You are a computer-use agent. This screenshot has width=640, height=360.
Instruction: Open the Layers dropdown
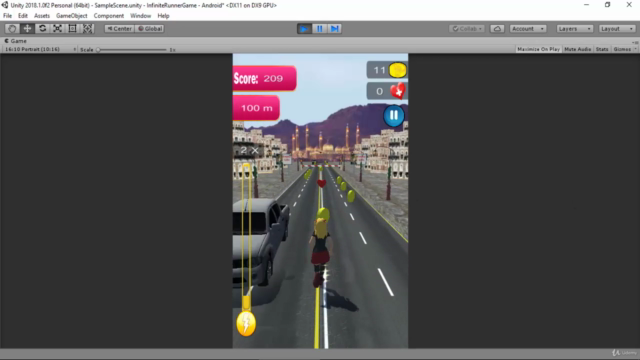574,29
